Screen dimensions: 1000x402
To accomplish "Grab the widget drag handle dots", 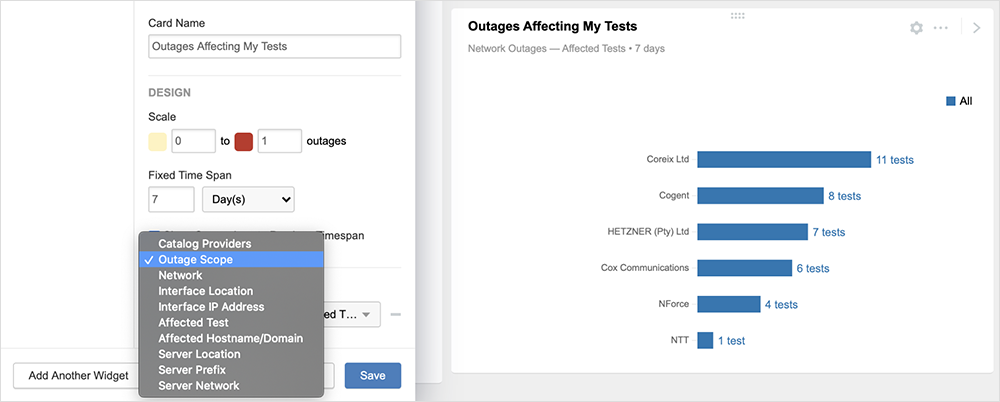I will click(738, 15).
